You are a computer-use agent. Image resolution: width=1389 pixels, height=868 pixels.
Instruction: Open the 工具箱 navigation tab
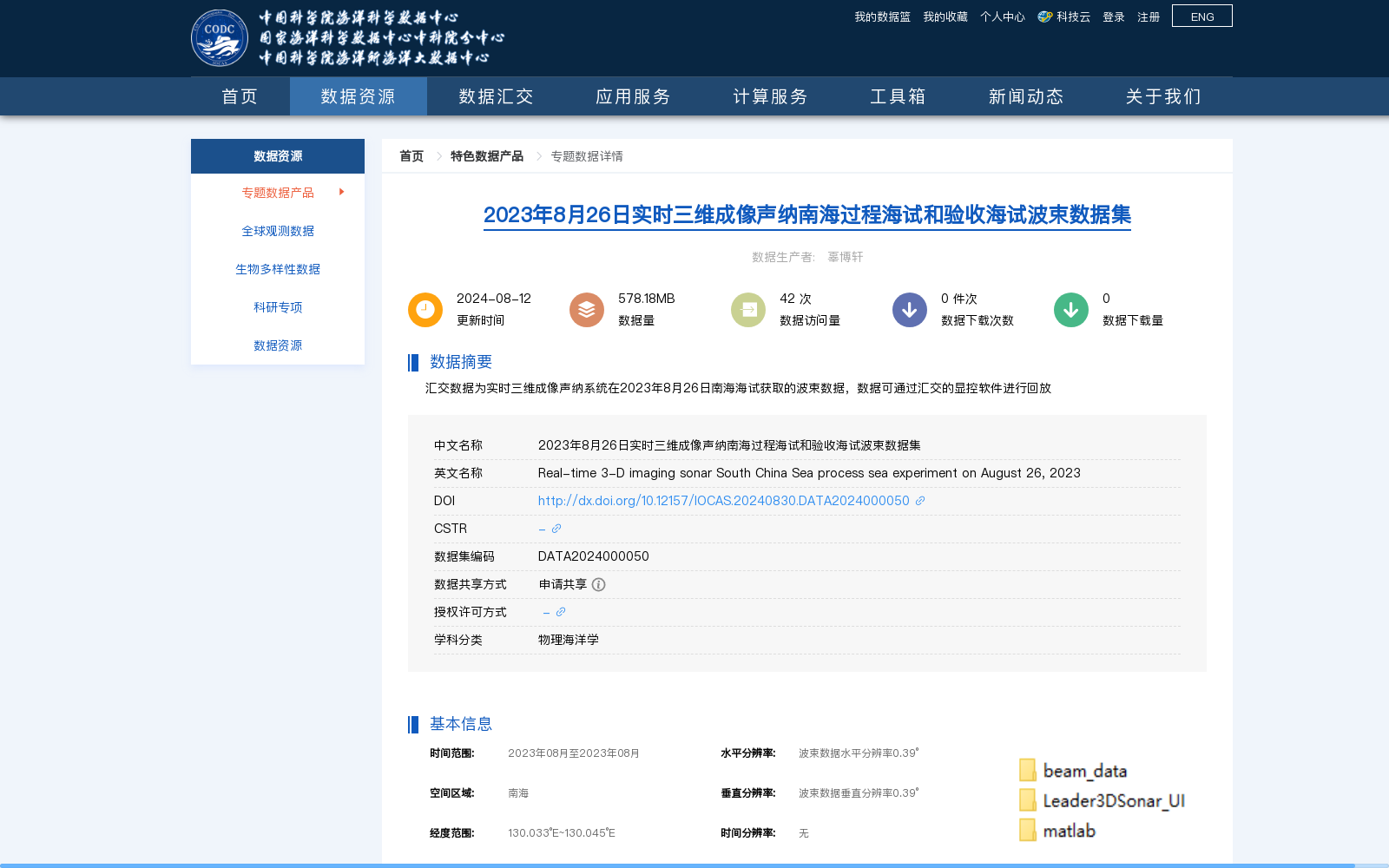point(898,96)
